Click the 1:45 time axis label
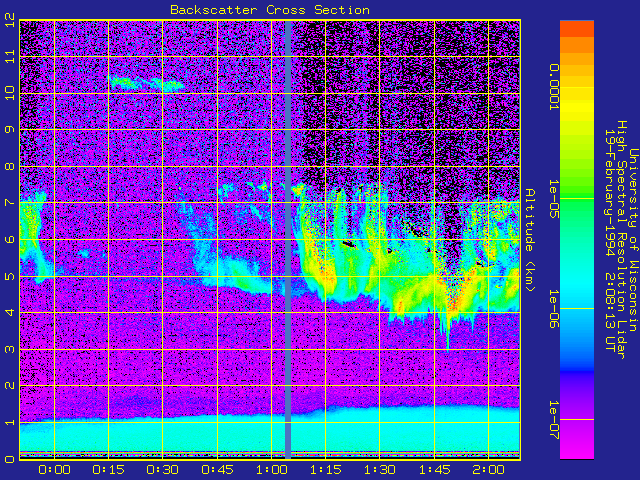 [434, 470]
